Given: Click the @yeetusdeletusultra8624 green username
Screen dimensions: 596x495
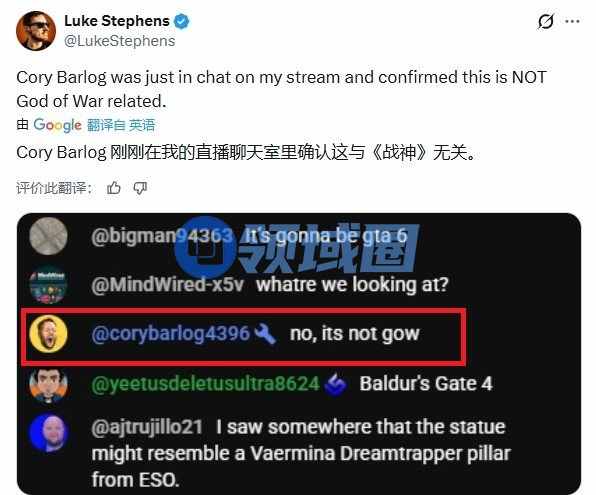Looking at the screenshot, I should [x=206, y=384].
